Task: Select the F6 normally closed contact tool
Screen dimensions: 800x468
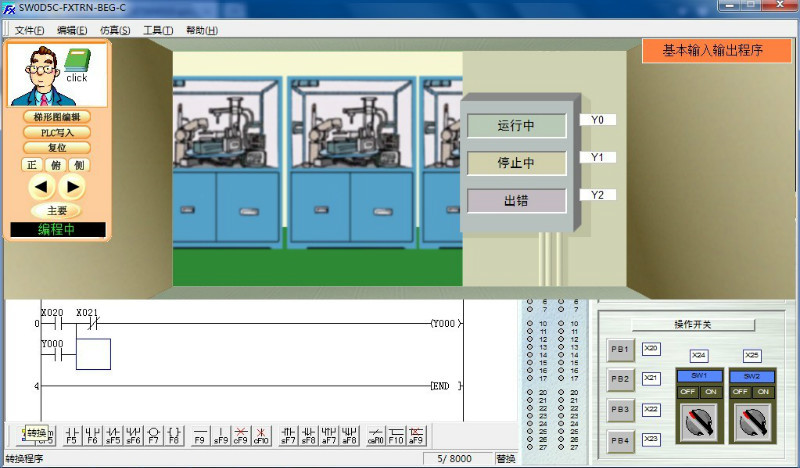Action: coord(92,435)
